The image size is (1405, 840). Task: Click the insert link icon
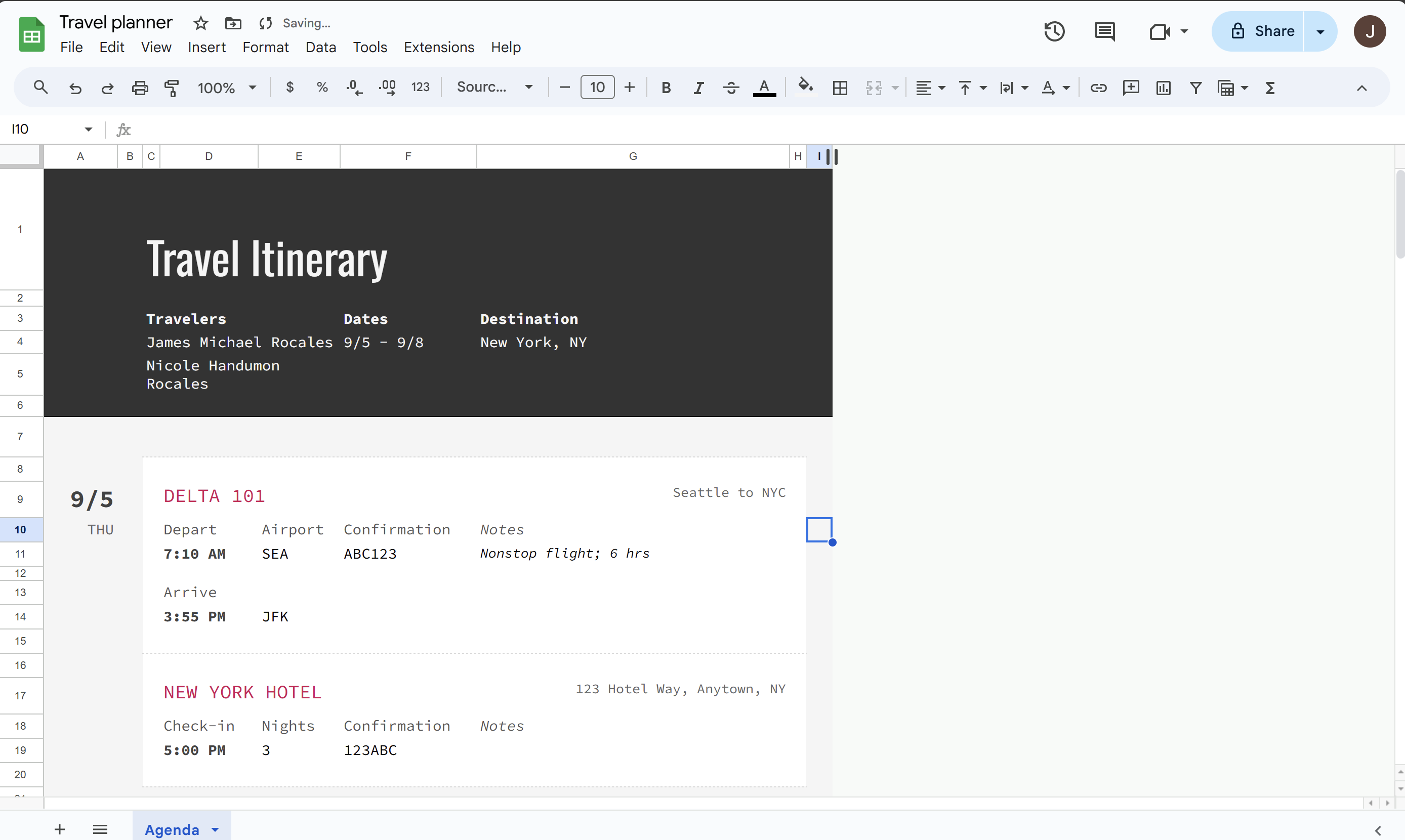1098,88
